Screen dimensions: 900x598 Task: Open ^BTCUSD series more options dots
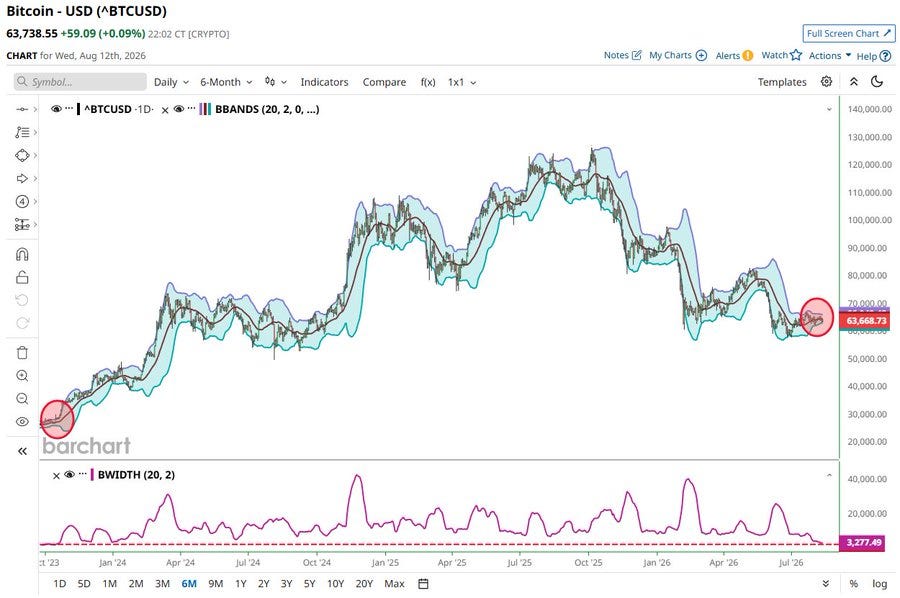point(69,108)
